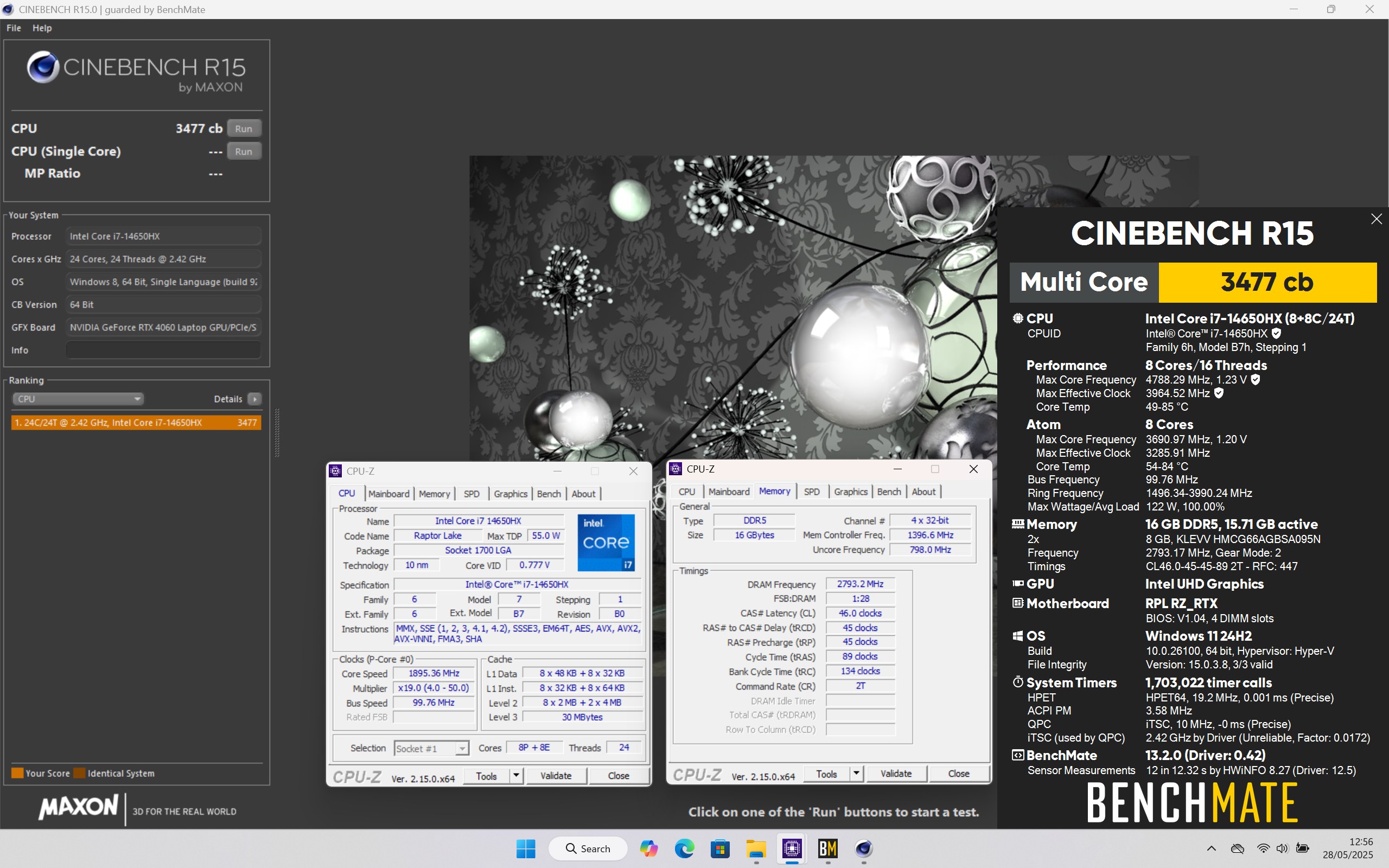Open File Explorer from taskbar
Viewport: 1389px width, 868px height.
[x=756, y=848]
